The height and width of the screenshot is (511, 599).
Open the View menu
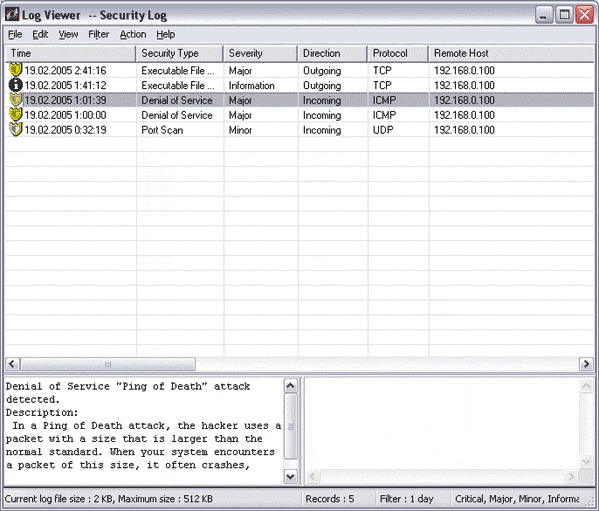pyautogui.click(x=68, y=34)
